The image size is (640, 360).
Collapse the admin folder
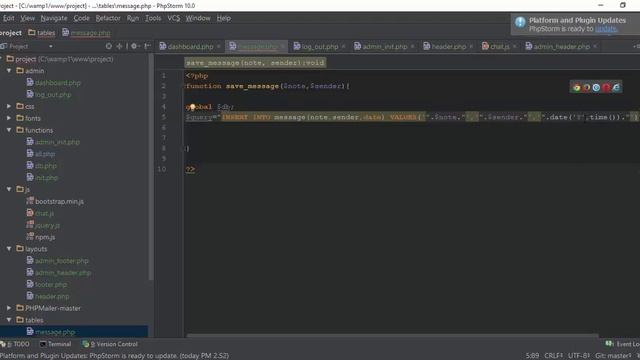9,71
